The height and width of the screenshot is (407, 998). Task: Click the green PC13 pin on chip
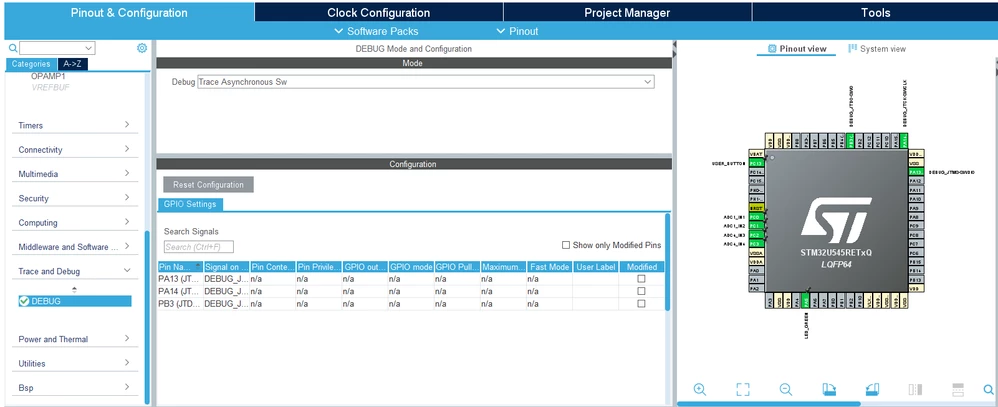coord(756,163)
